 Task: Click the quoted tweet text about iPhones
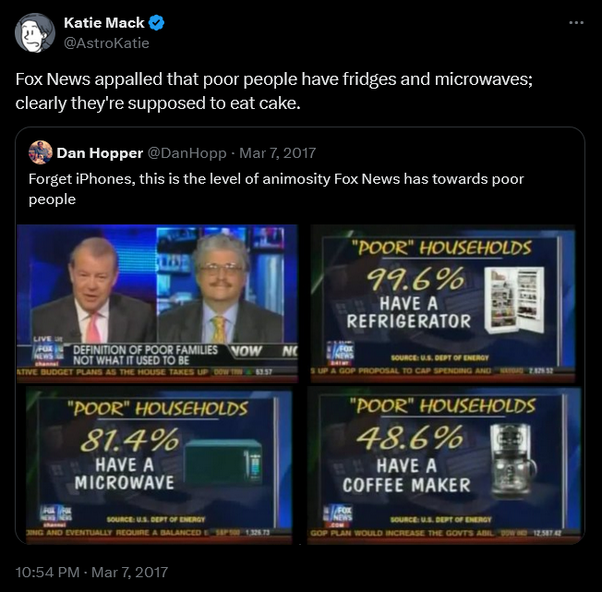[276, 189]
